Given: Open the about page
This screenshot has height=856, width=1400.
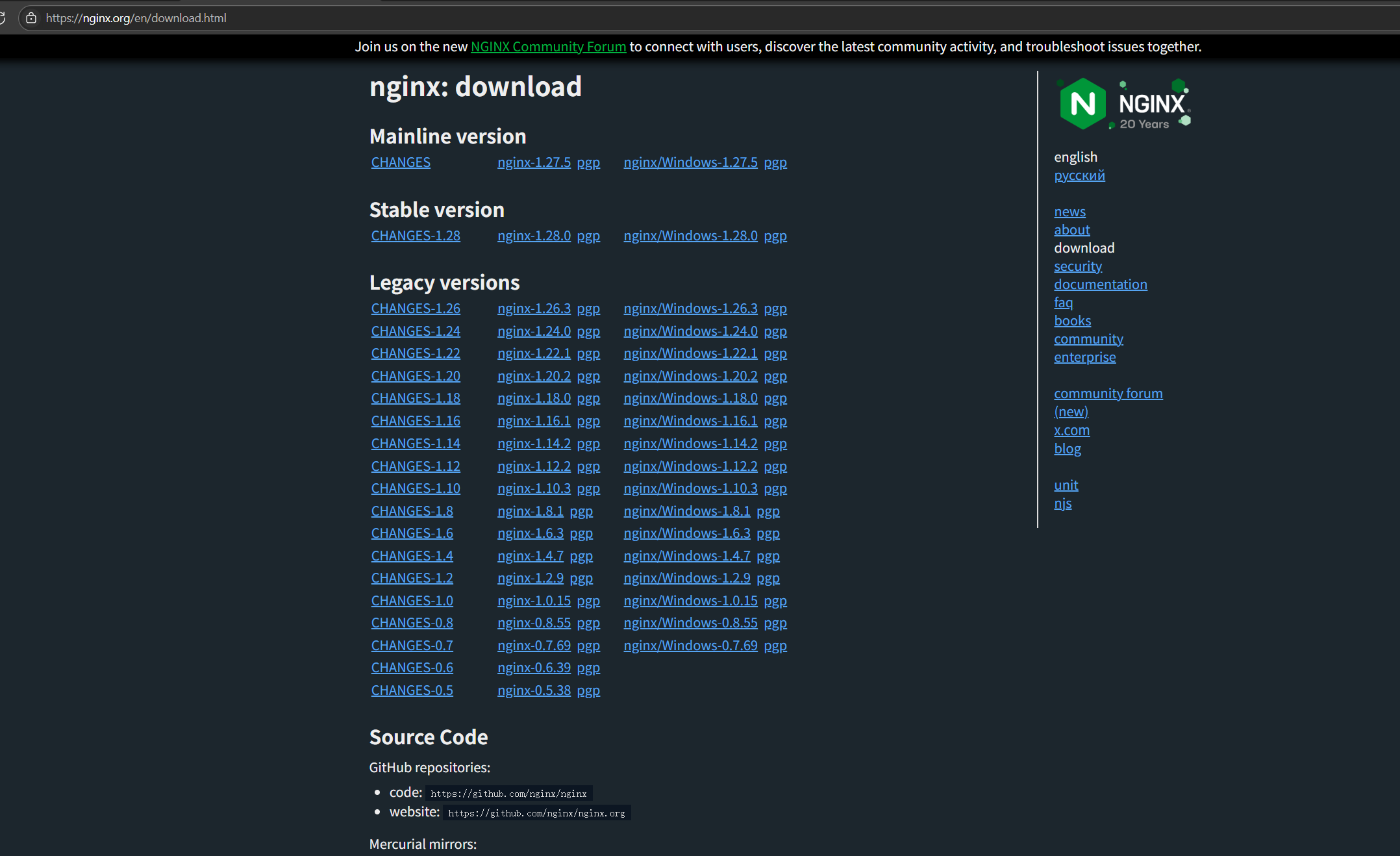Looking at the screenshot, I should click(1071, 230).
